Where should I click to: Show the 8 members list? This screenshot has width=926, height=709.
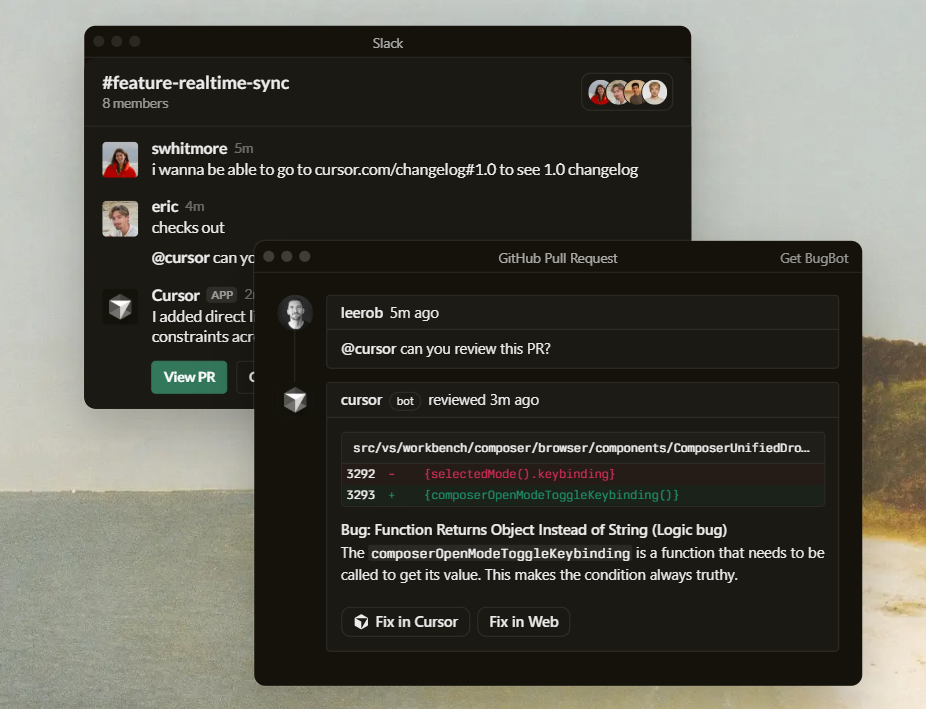(x=135, y=104)
